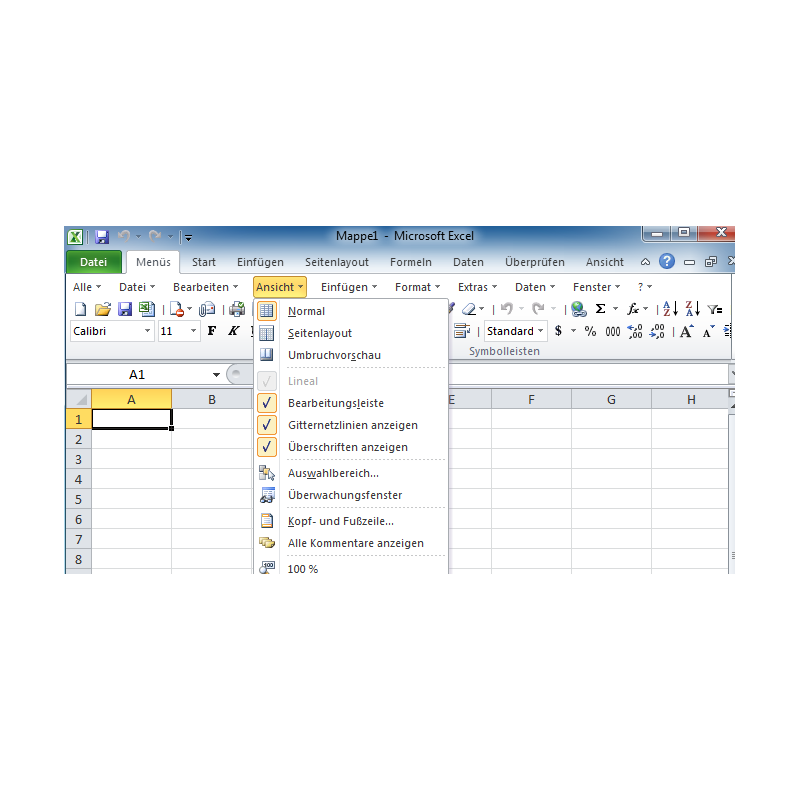Click the open folder icon in toolbar
This screenshot has width=800, height=800.
(102, 310)
